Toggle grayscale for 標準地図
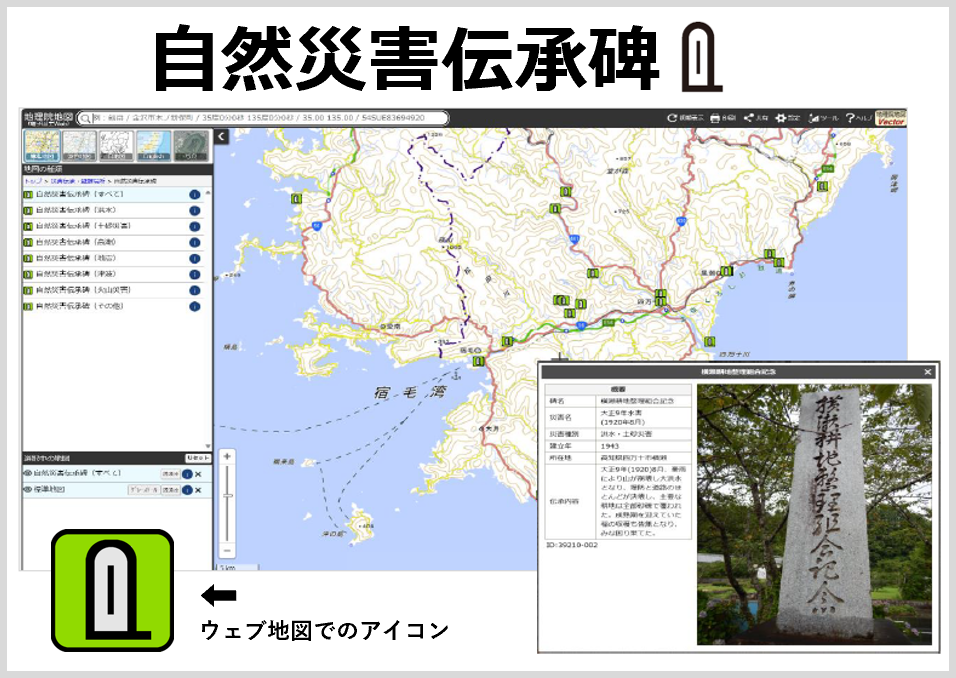 tap(144, 490)
